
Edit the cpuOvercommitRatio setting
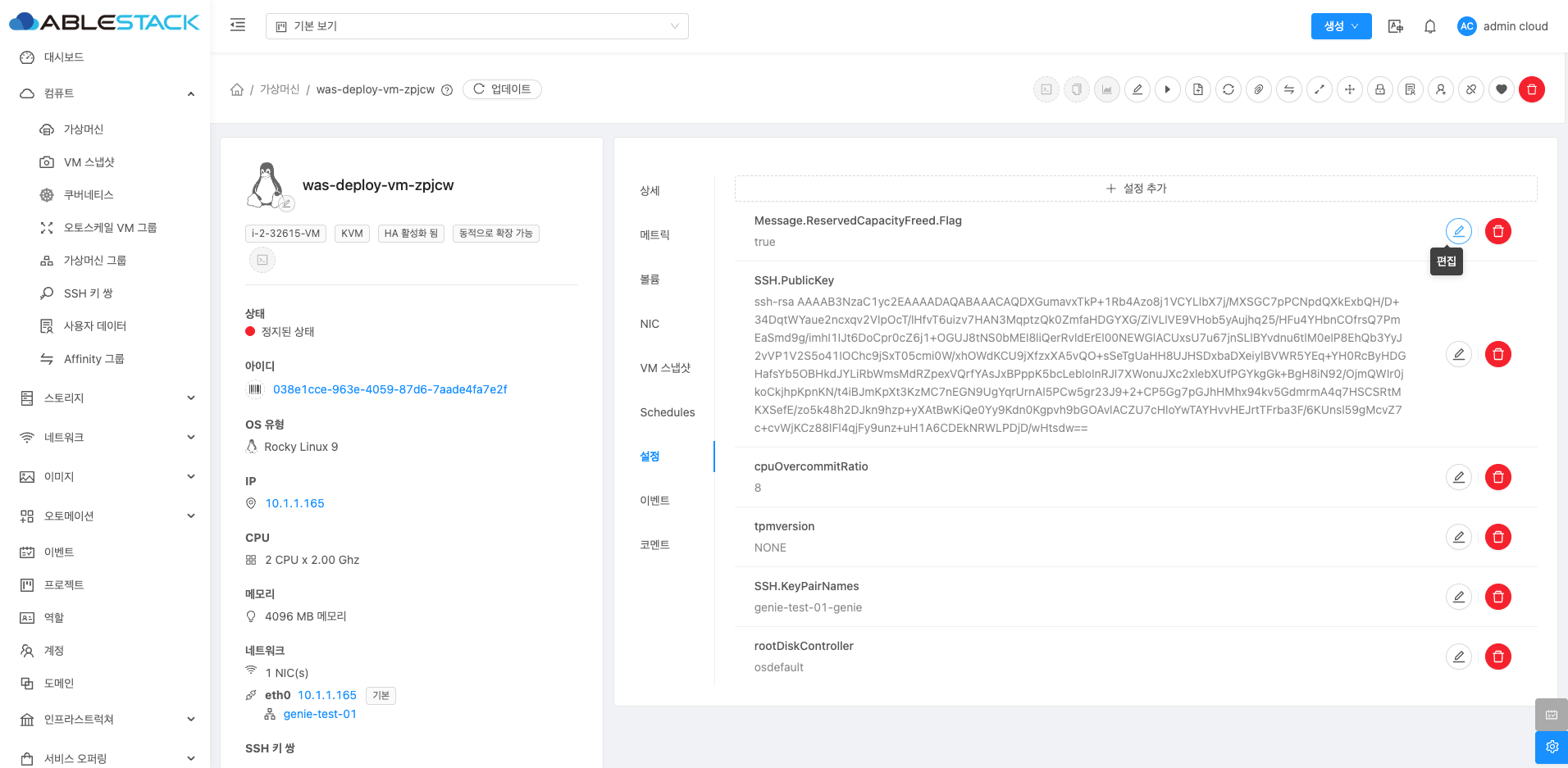pos(1458,477)
